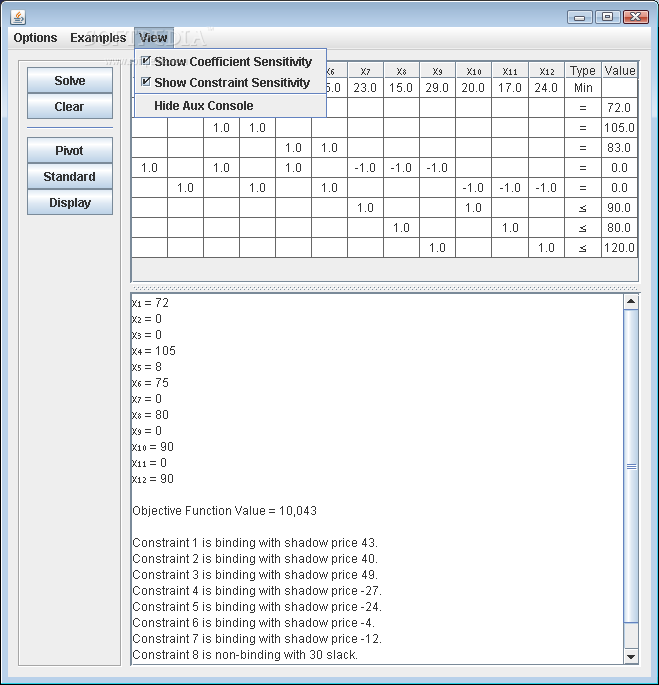The height and width of the screenshot is (685, 659).
Task: Click the Display button
Action: tap(70, 203)
